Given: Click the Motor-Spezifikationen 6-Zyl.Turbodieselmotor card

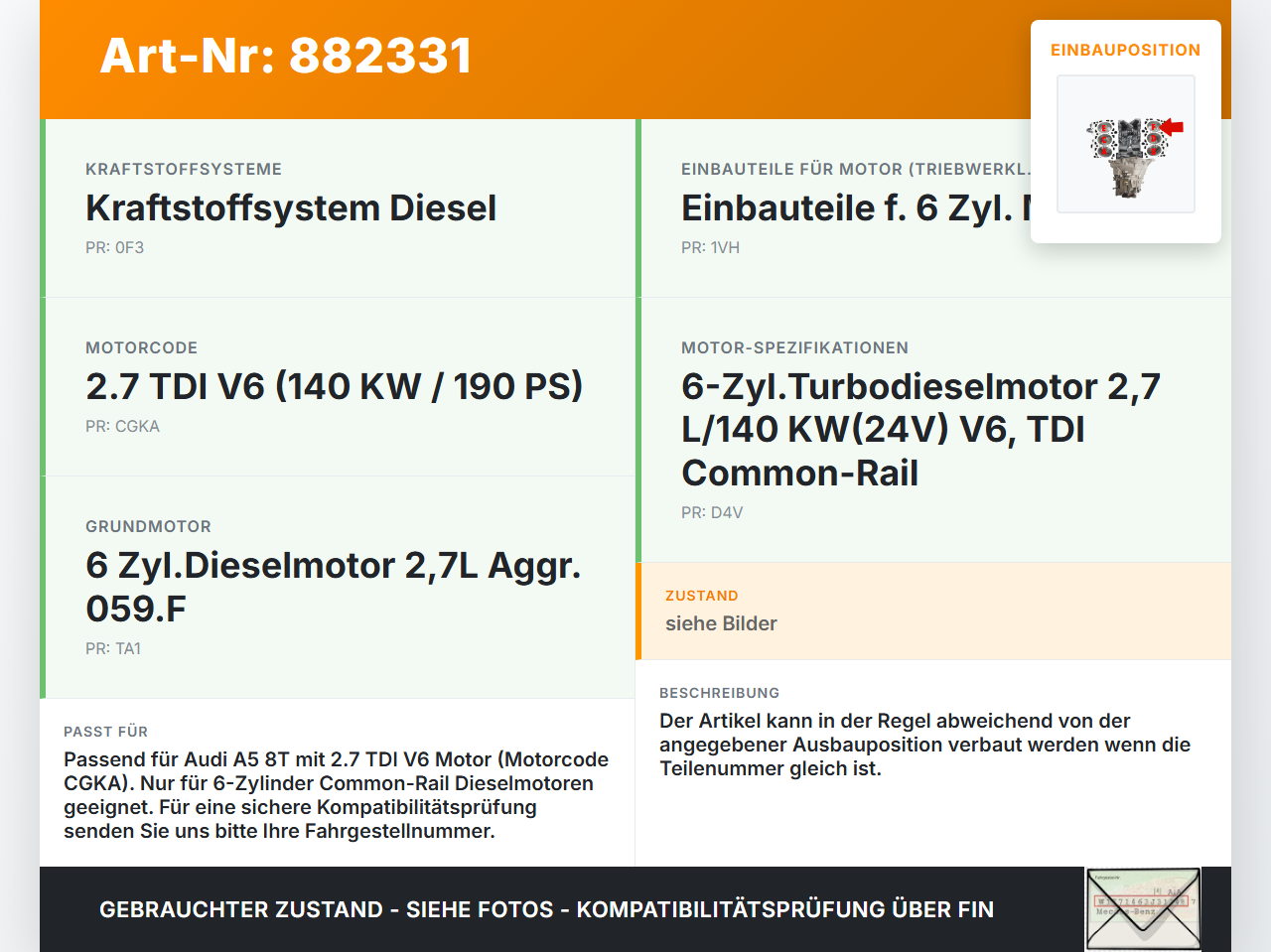Looking at the screenshot, I should 933,430.
